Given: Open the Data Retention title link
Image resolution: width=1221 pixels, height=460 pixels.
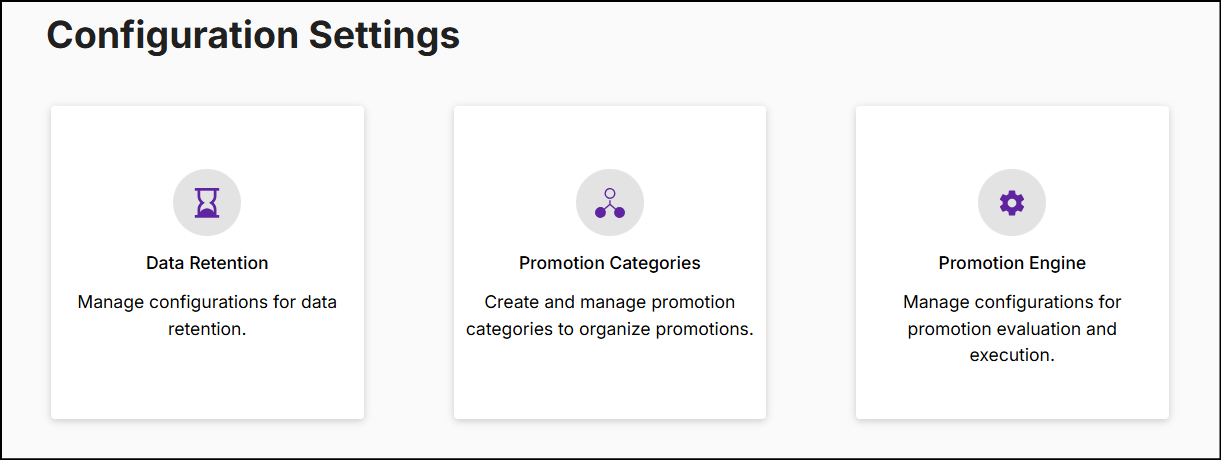Looking at the screenshot, I should pyautogui.click(x=207, y=263).
